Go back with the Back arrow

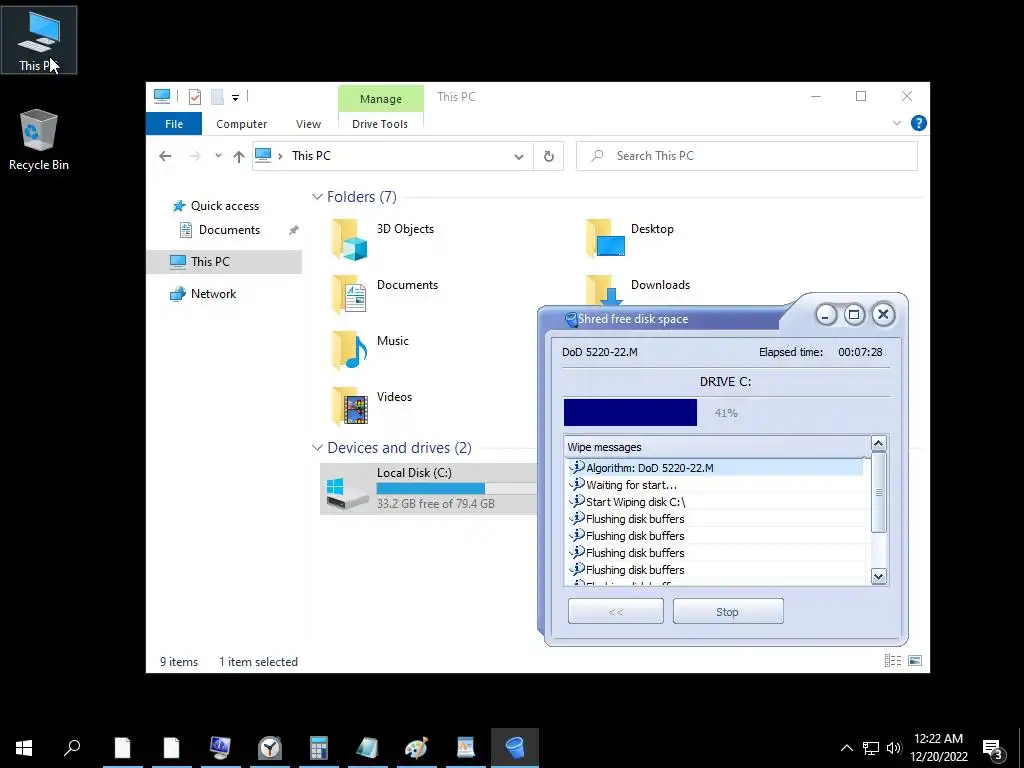click(x=165, y=156)
